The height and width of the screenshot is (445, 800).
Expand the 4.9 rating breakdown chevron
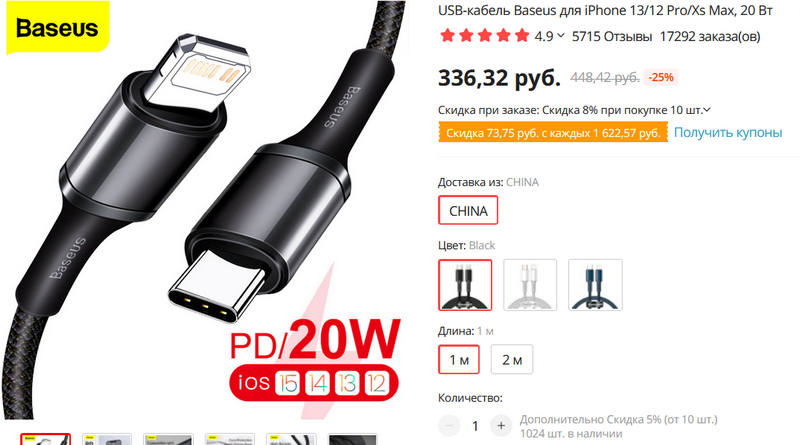561,36
